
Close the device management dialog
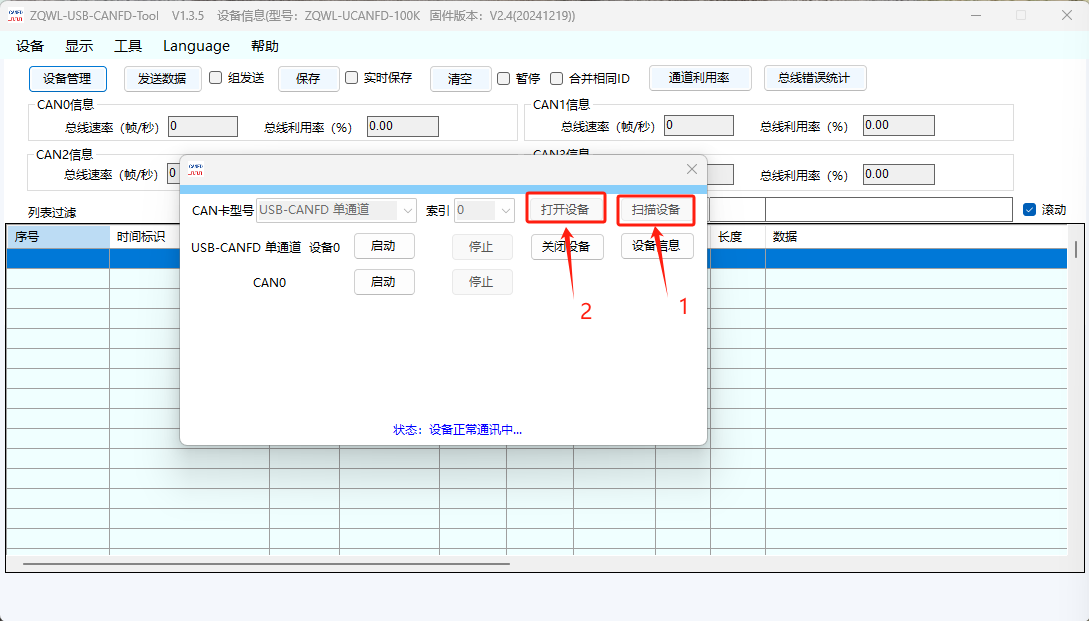click(692, 170)
